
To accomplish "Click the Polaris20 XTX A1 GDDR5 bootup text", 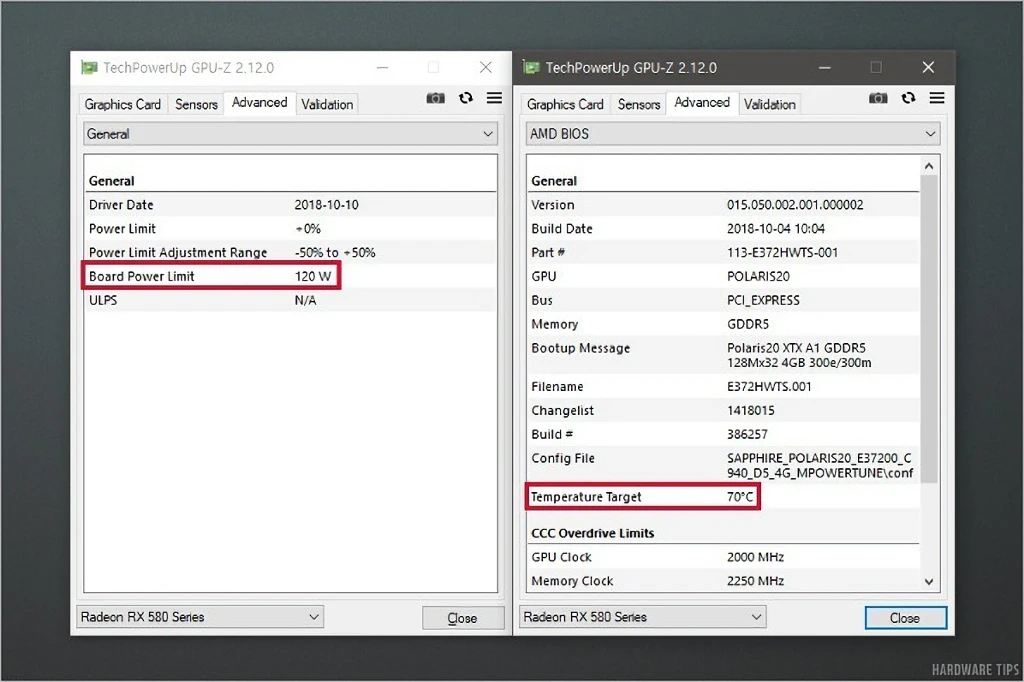I will tap(799, 355).
